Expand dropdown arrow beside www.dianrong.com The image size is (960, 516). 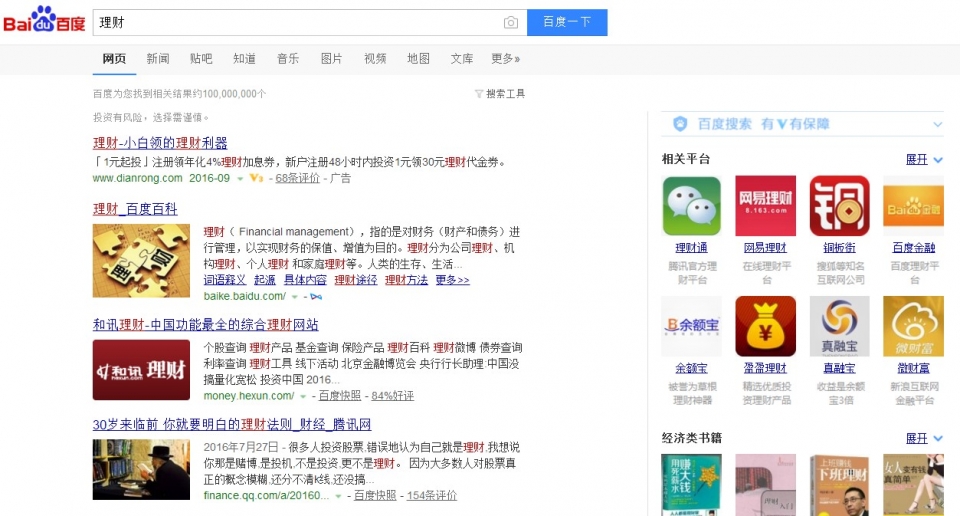coord(240,179)
